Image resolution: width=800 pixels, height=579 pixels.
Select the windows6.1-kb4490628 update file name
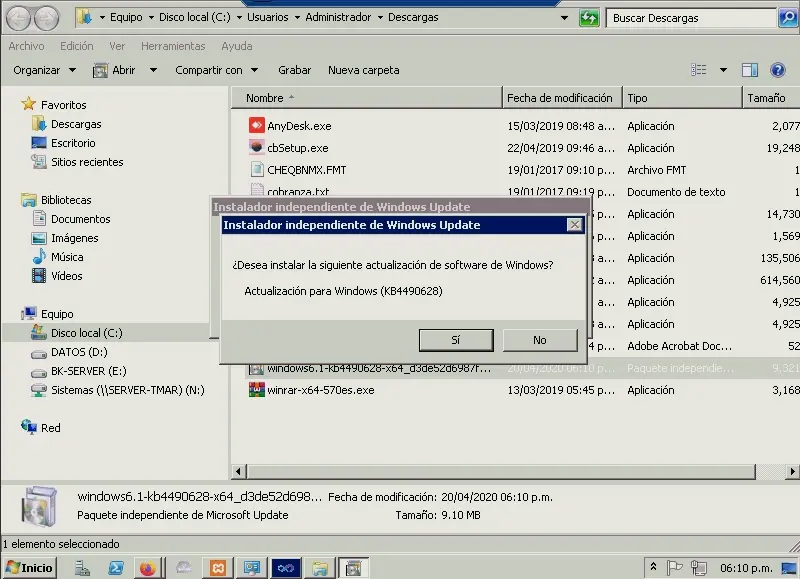(379, 368)
